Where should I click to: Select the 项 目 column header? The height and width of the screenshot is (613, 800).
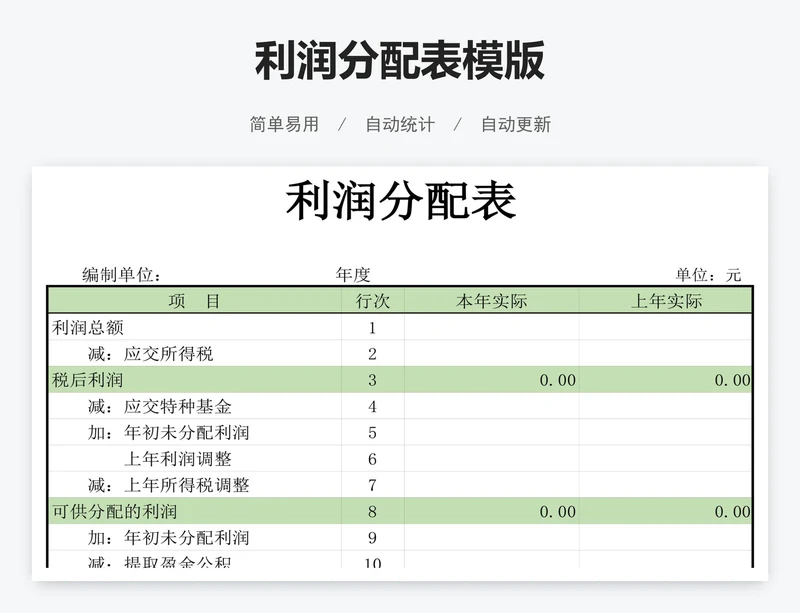point(194,301)
